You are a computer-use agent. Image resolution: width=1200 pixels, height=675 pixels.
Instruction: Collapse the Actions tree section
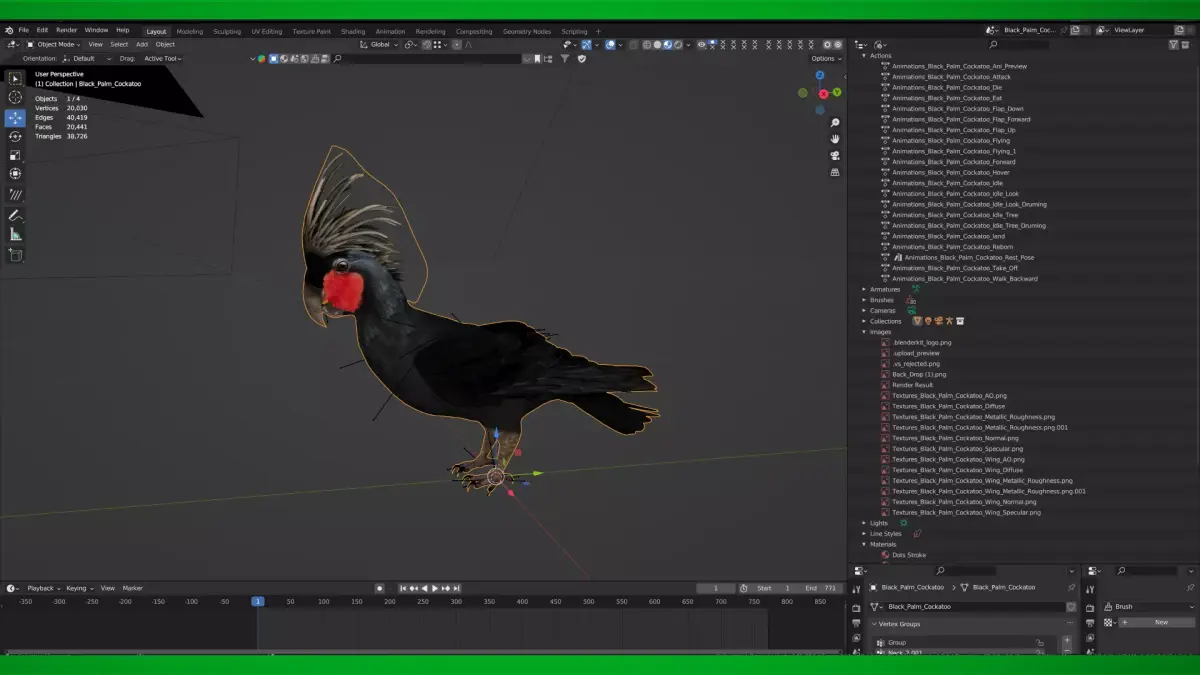tap(864, 56)
